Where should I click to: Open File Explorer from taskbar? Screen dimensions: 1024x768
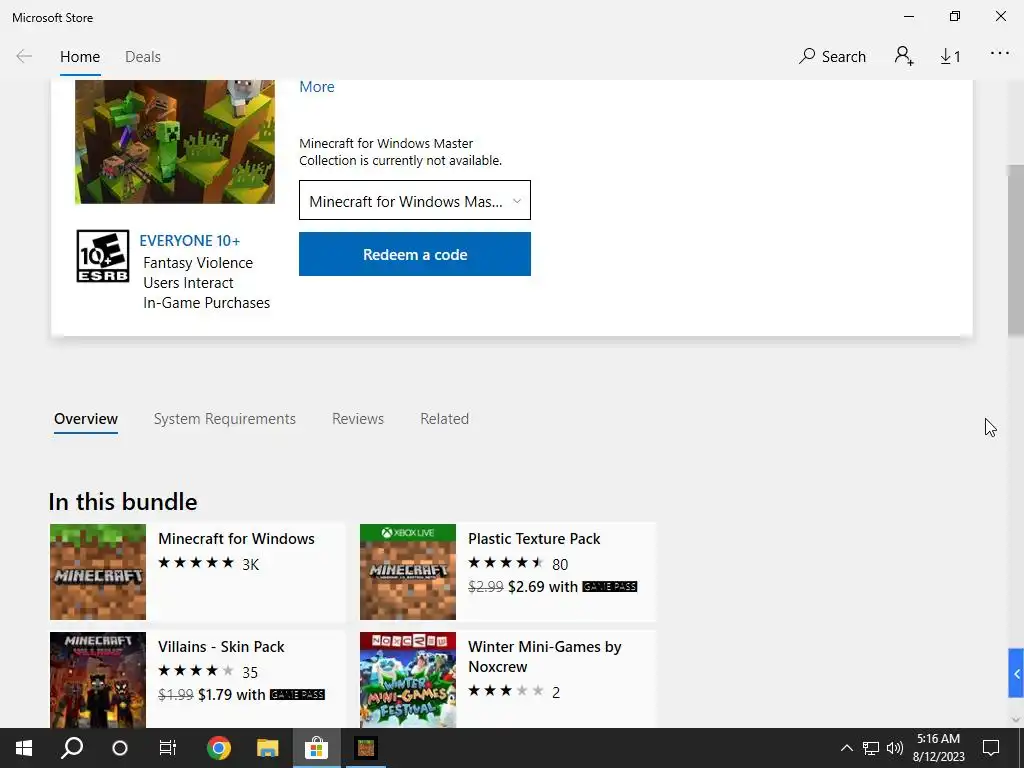click(267, 748)
